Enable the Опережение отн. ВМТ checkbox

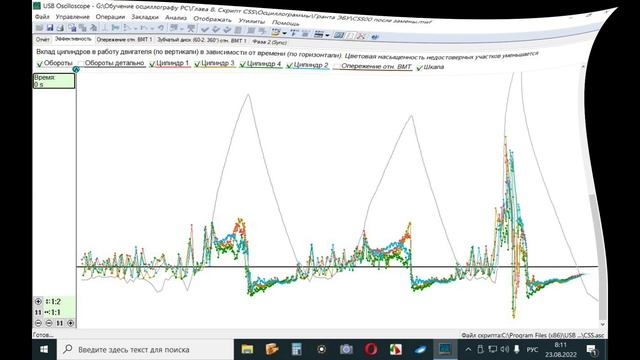click(337, 66)
